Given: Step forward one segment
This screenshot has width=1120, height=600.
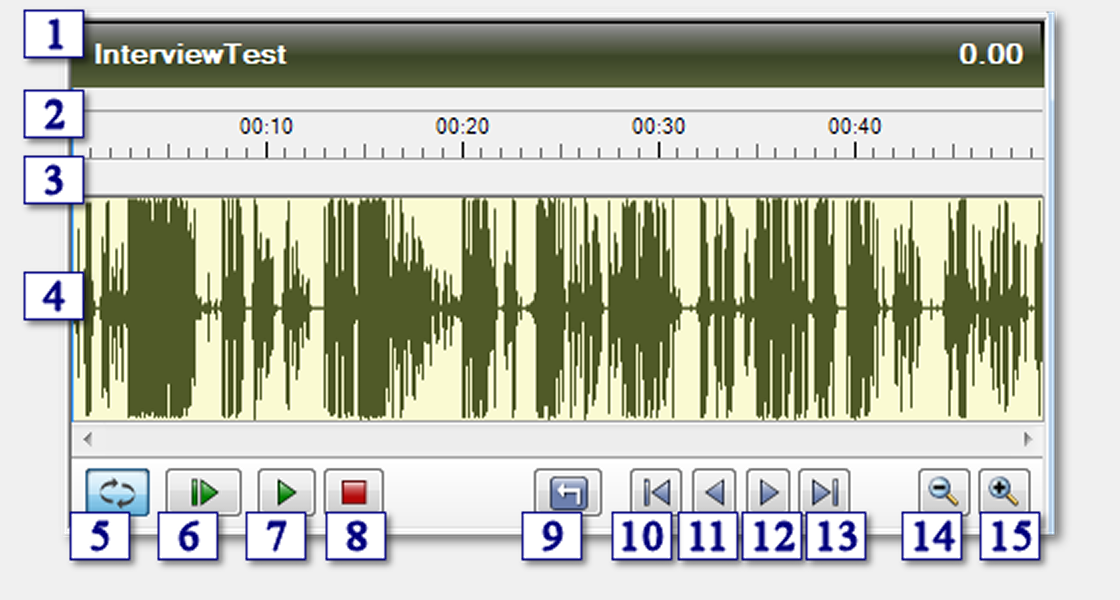Looking at the screenshot, I should pyautogui.click(x=769, y=490).
